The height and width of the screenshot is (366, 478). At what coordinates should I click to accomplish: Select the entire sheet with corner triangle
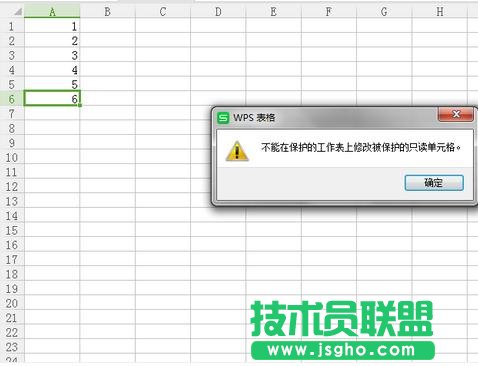(17, 12)
